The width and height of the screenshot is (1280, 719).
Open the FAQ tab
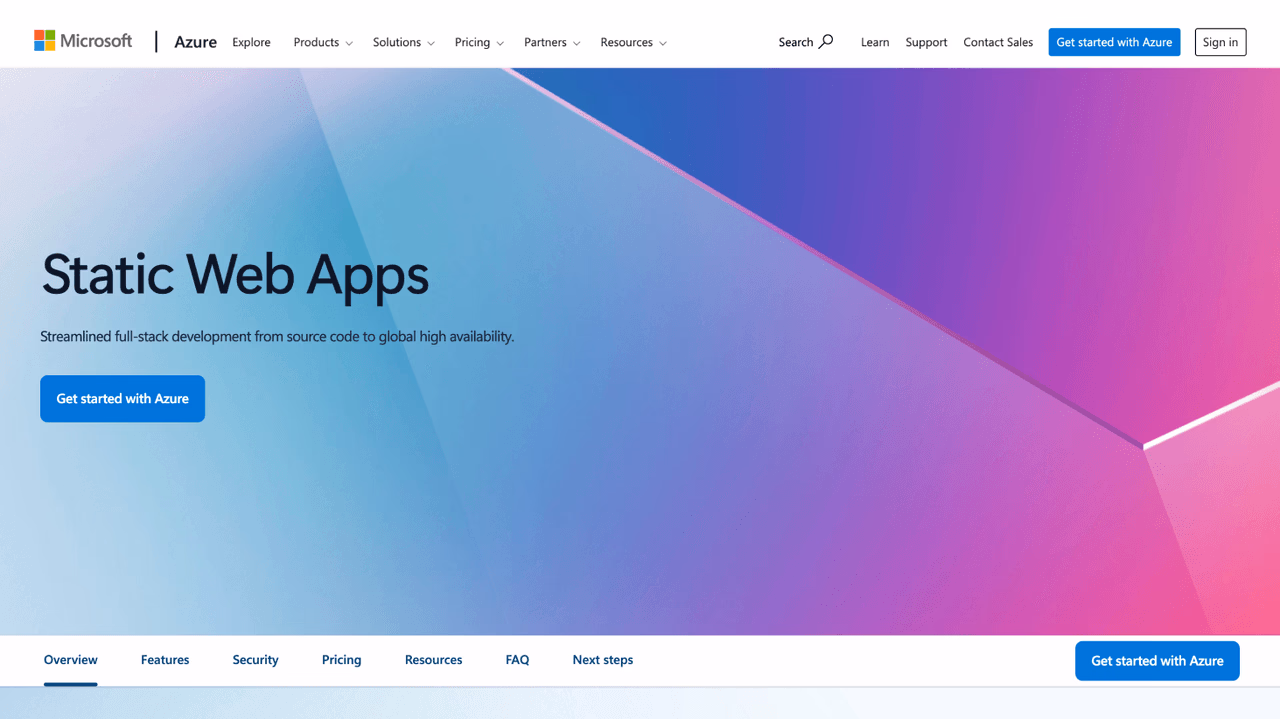[517, 660]
